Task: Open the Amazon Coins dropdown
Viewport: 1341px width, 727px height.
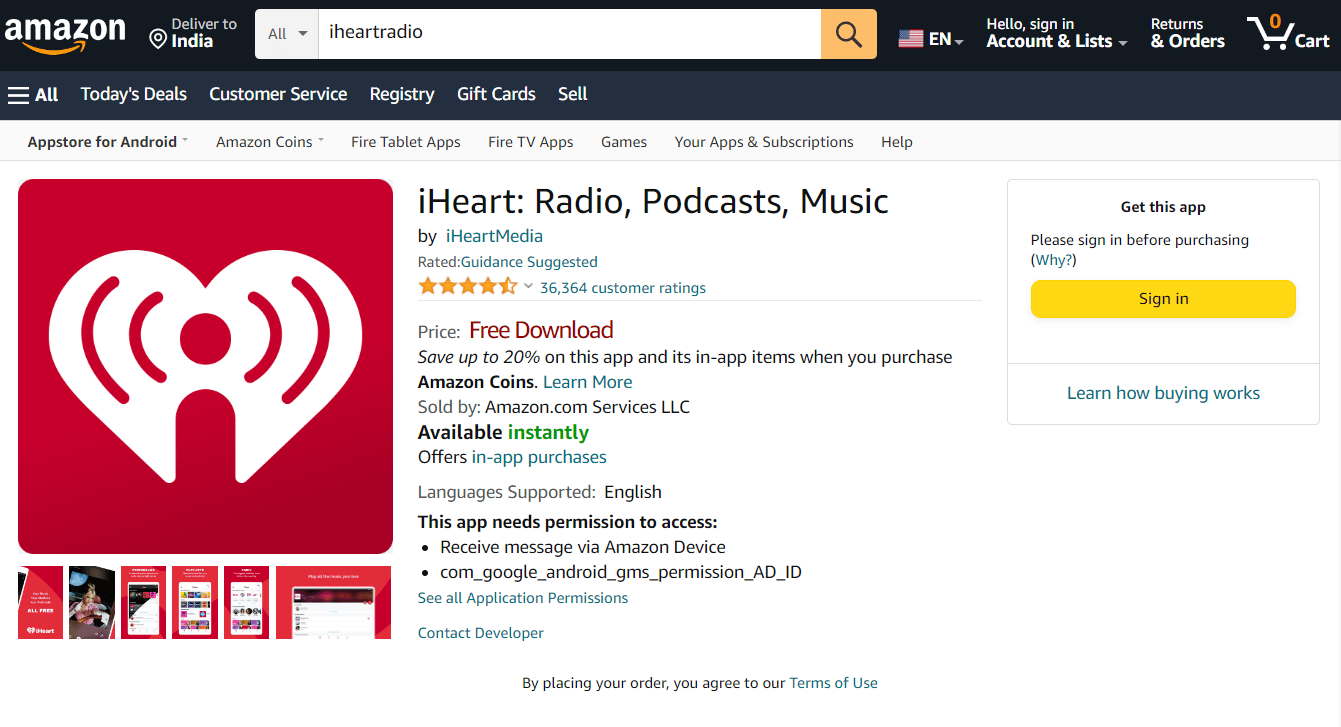Action: [x=268, y=141]
